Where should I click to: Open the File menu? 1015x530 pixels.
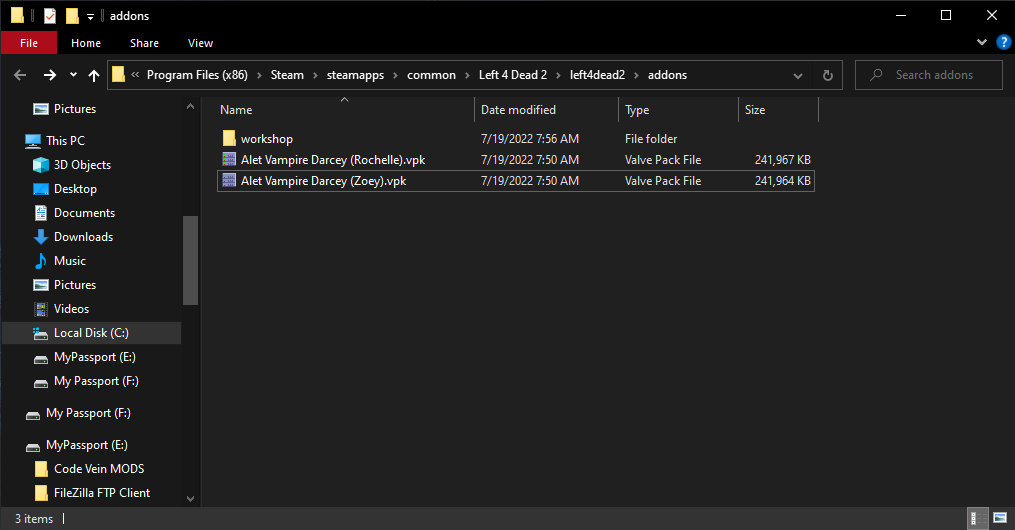29,43
